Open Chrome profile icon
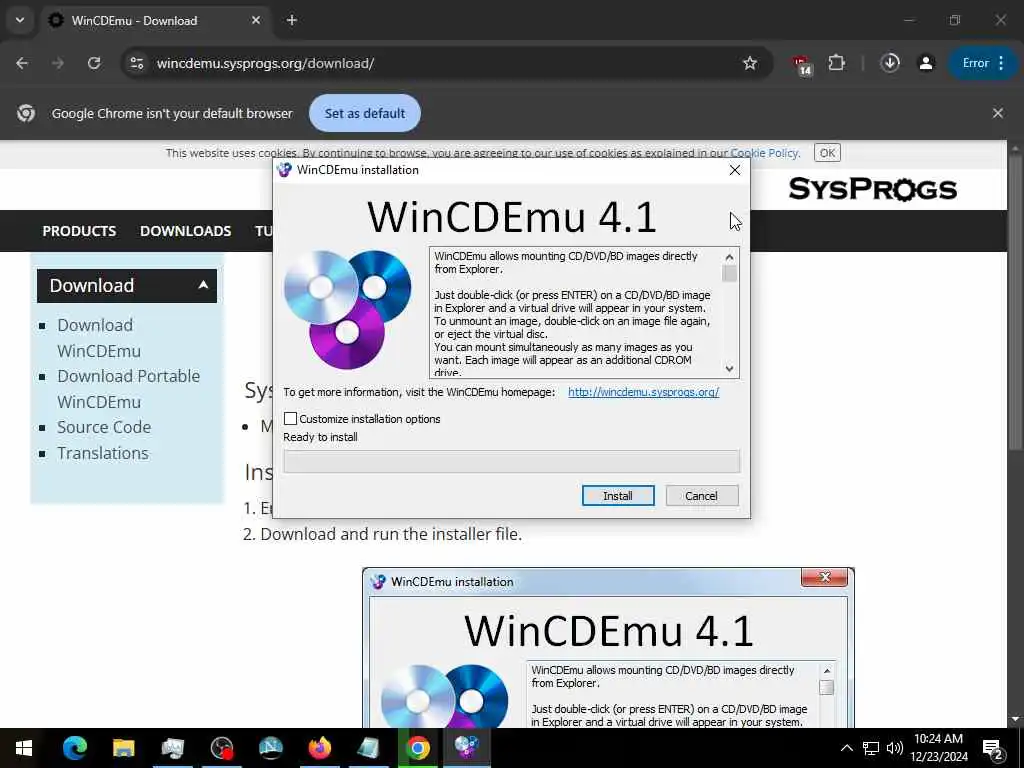Screen dimensions: 1024x768 tap(926, 63)
